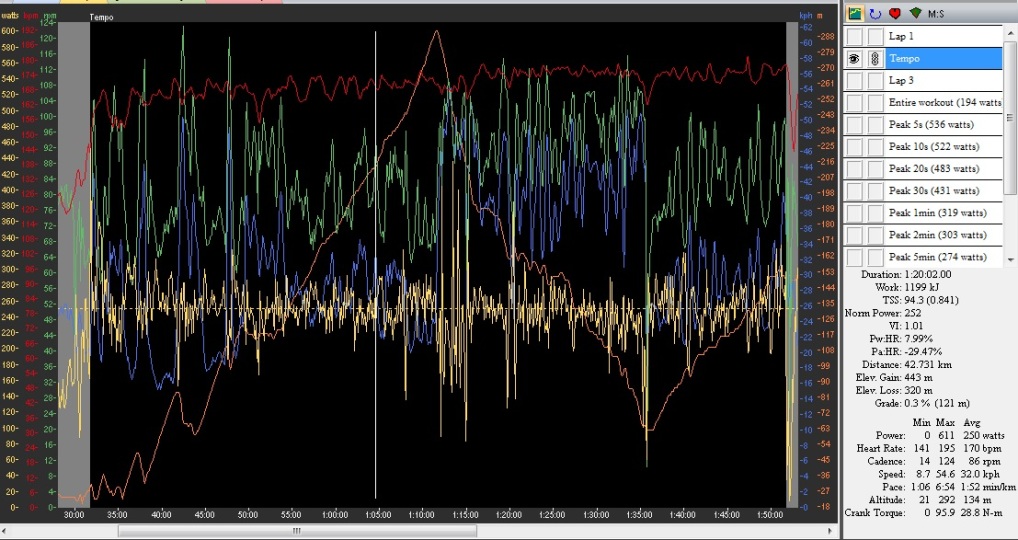1018x540 pixels.
Task: Click the Tempo label above the chart
Action: (101, 17)
